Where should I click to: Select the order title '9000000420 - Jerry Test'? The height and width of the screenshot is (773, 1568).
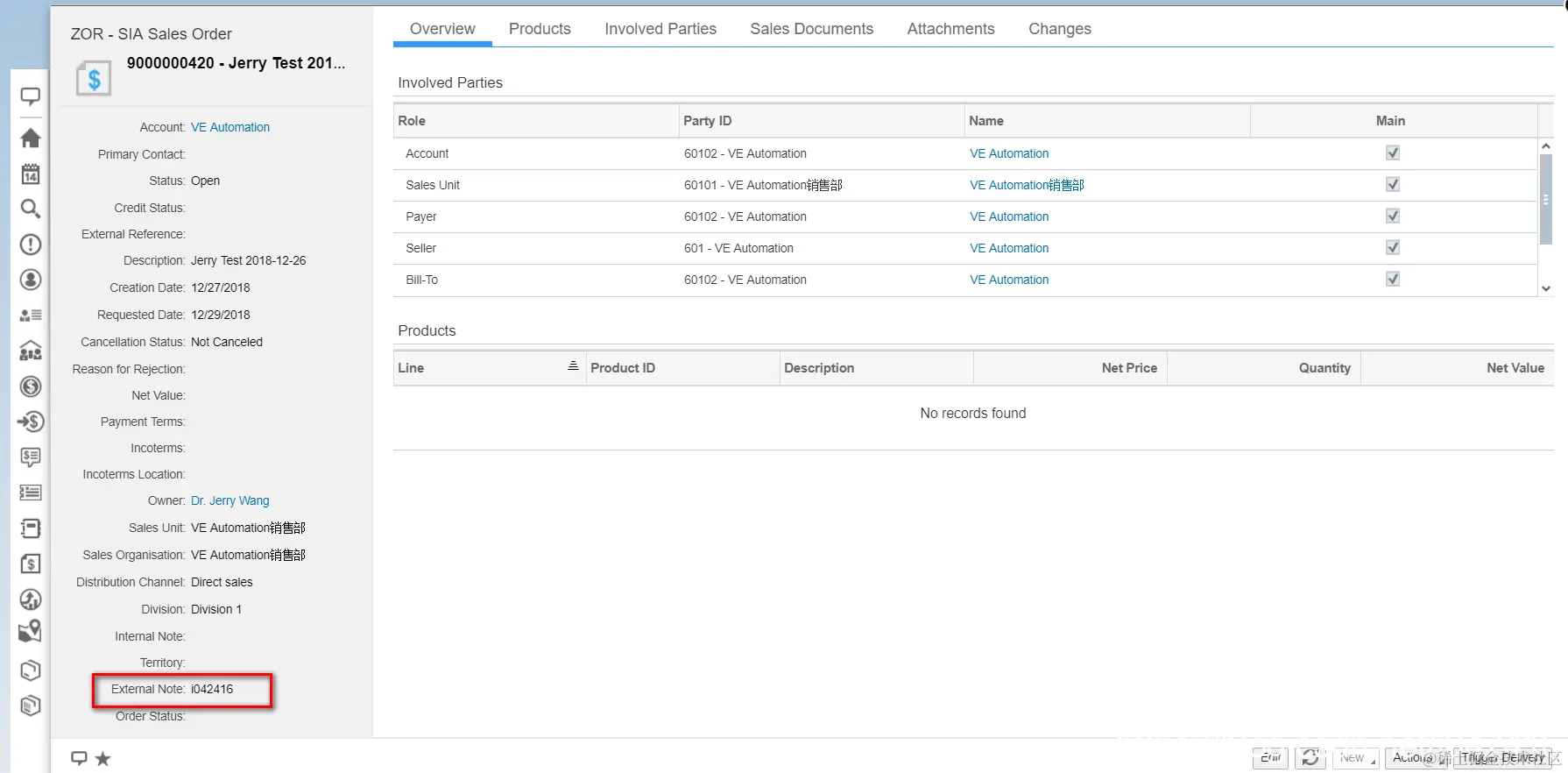[236, 63]
